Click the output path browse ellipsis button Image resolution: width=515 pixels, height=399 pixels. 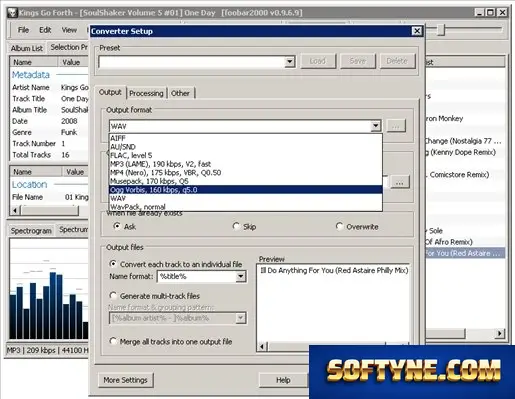point(399,182)
